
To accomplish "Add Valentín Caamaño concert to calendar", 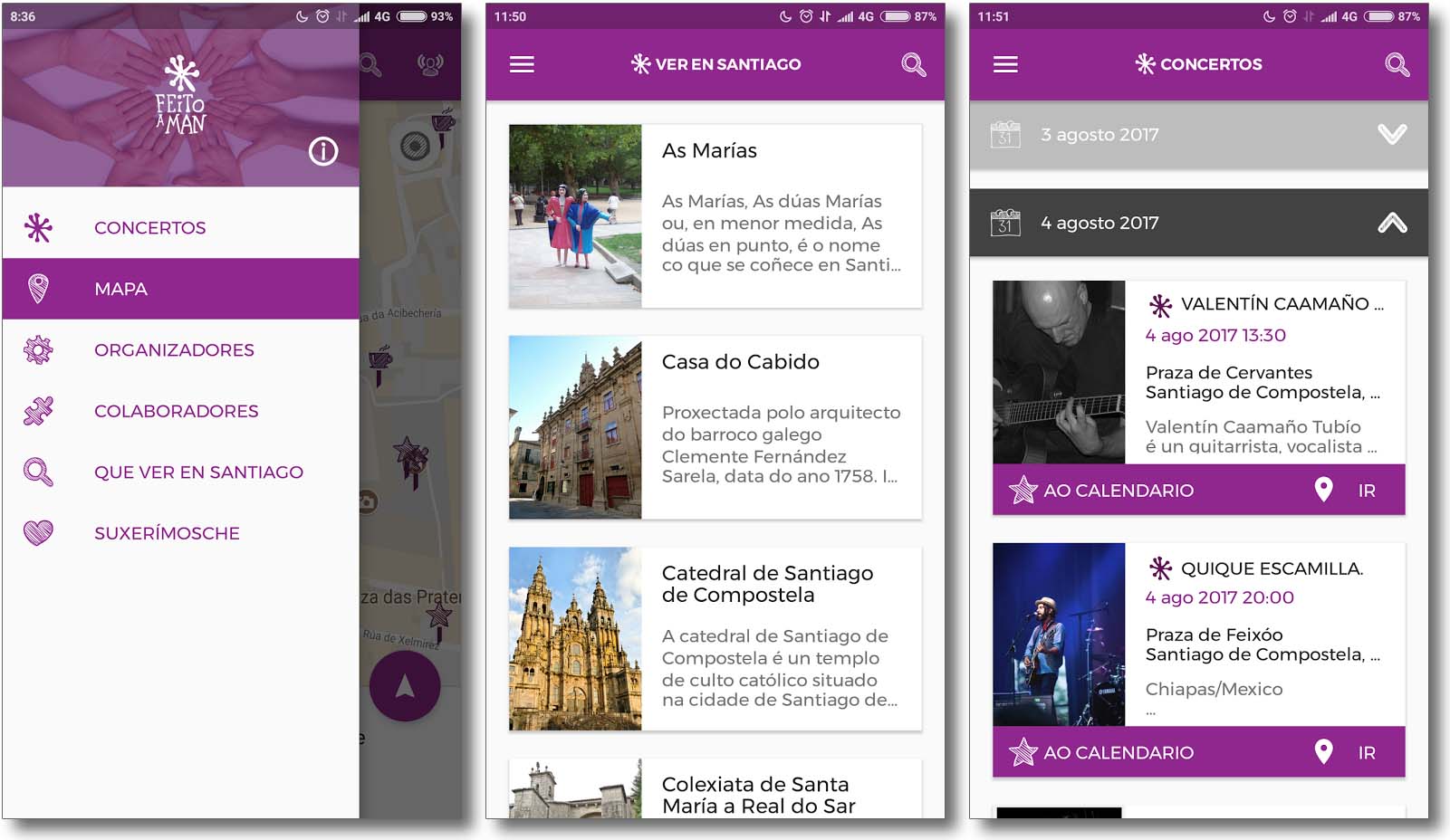I will [1101, 491].
